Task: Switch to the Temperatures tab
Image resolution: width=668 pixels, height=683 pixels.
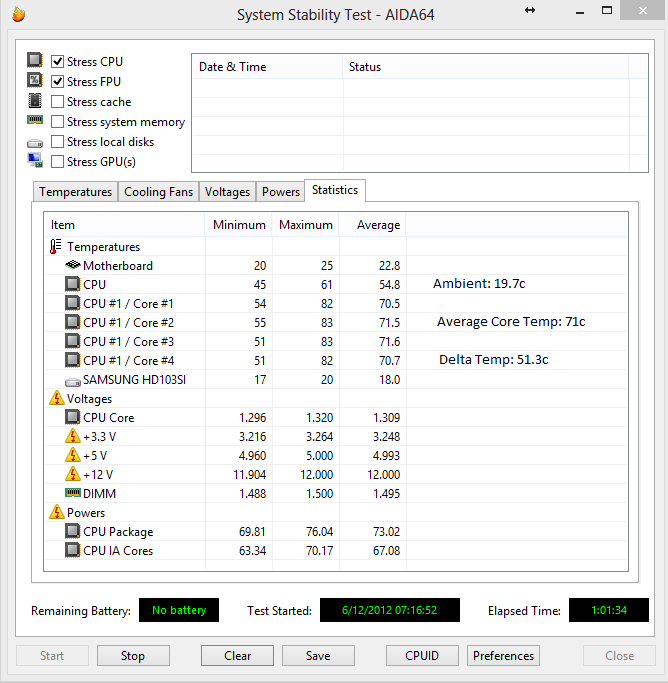Action: tap(75, 192)
